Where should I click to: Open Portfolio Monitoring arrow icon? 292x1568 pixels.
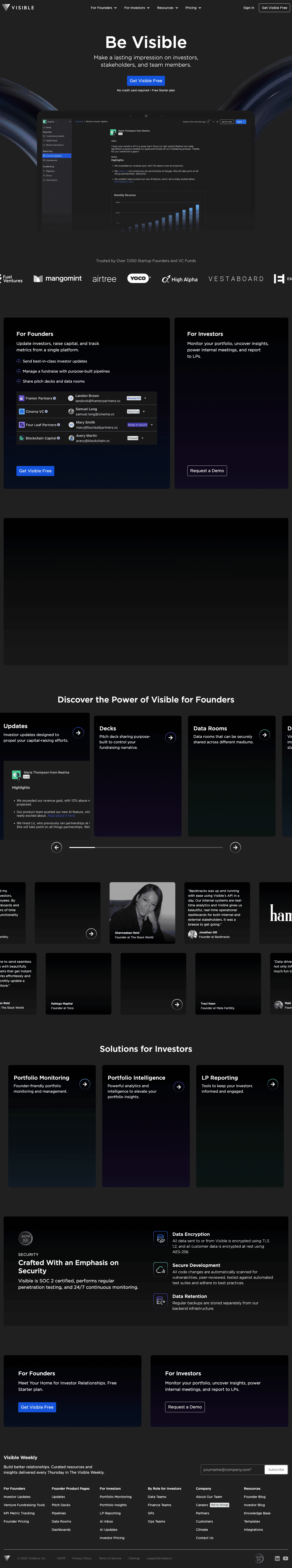pos(85,1084)
